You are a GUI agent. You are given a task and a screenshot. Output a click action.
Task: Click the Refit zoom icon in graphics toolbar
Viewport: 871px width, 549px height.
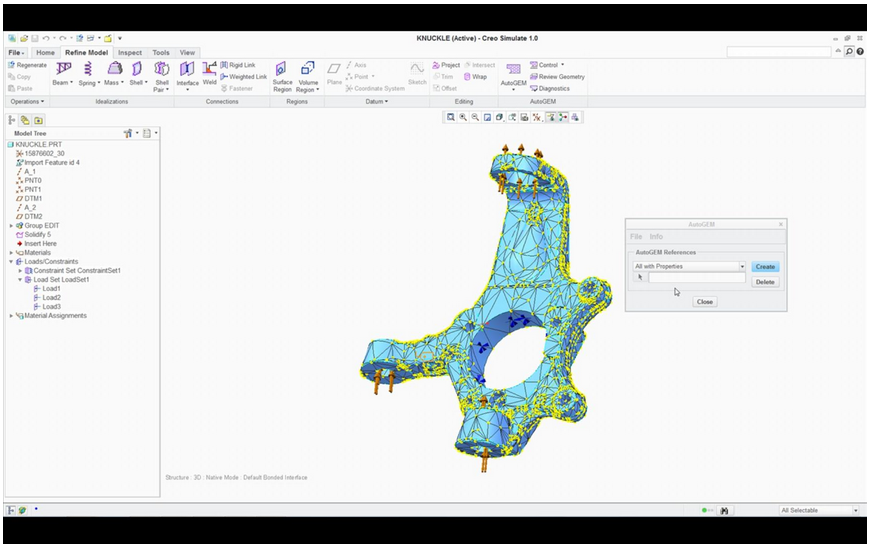coord(451,117)
